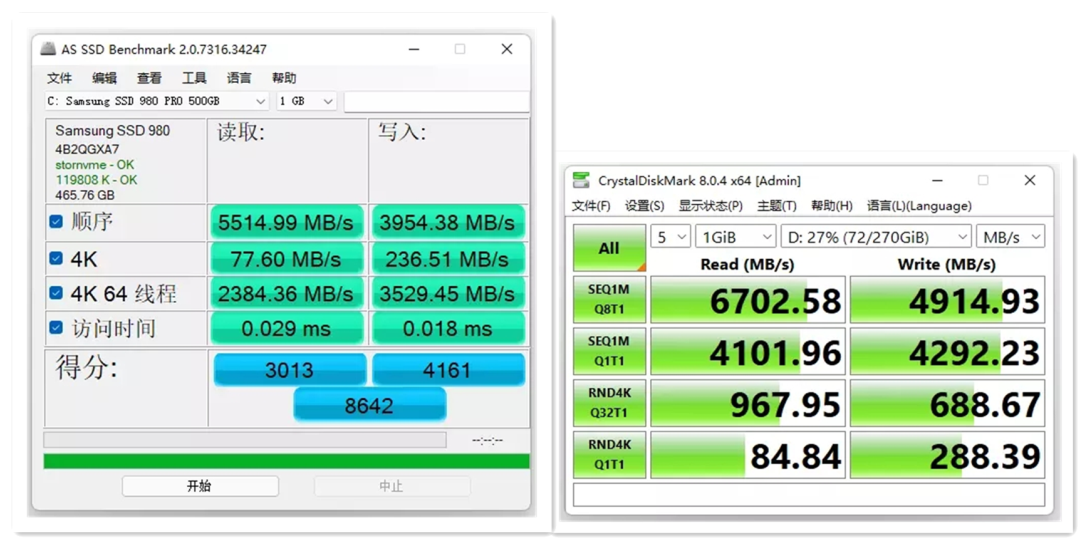The image size is (1091, 544).
Task: Run the RND4K Q1T1 test
Action: click(610, 454)
